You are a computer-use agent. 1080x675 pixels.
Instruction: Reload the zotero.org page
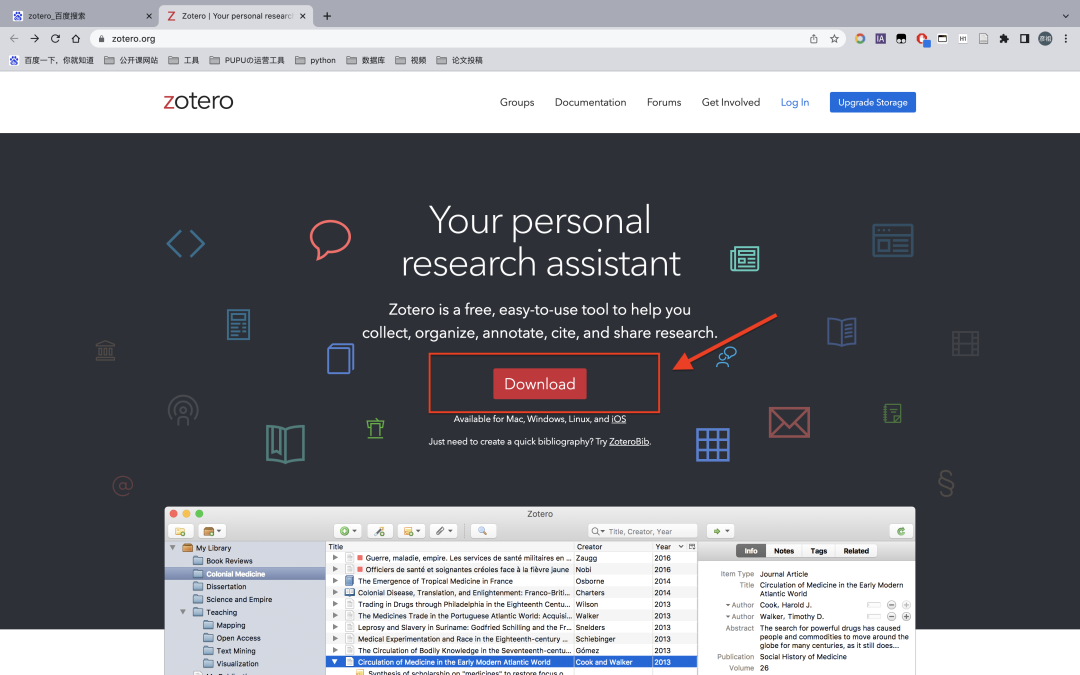[55, 39]
